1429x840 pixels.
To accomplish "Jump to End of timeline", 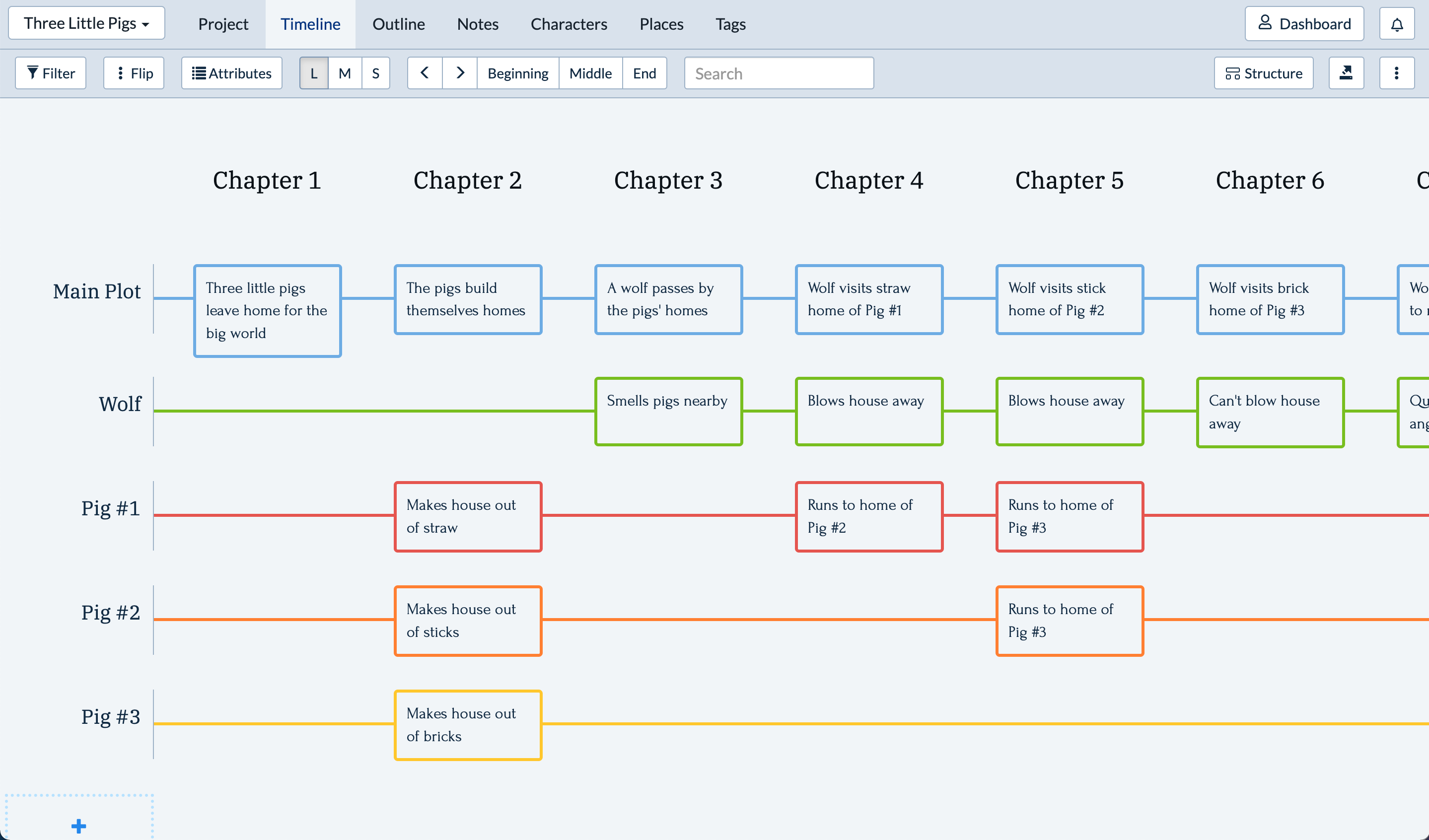I will pos(644,72).
